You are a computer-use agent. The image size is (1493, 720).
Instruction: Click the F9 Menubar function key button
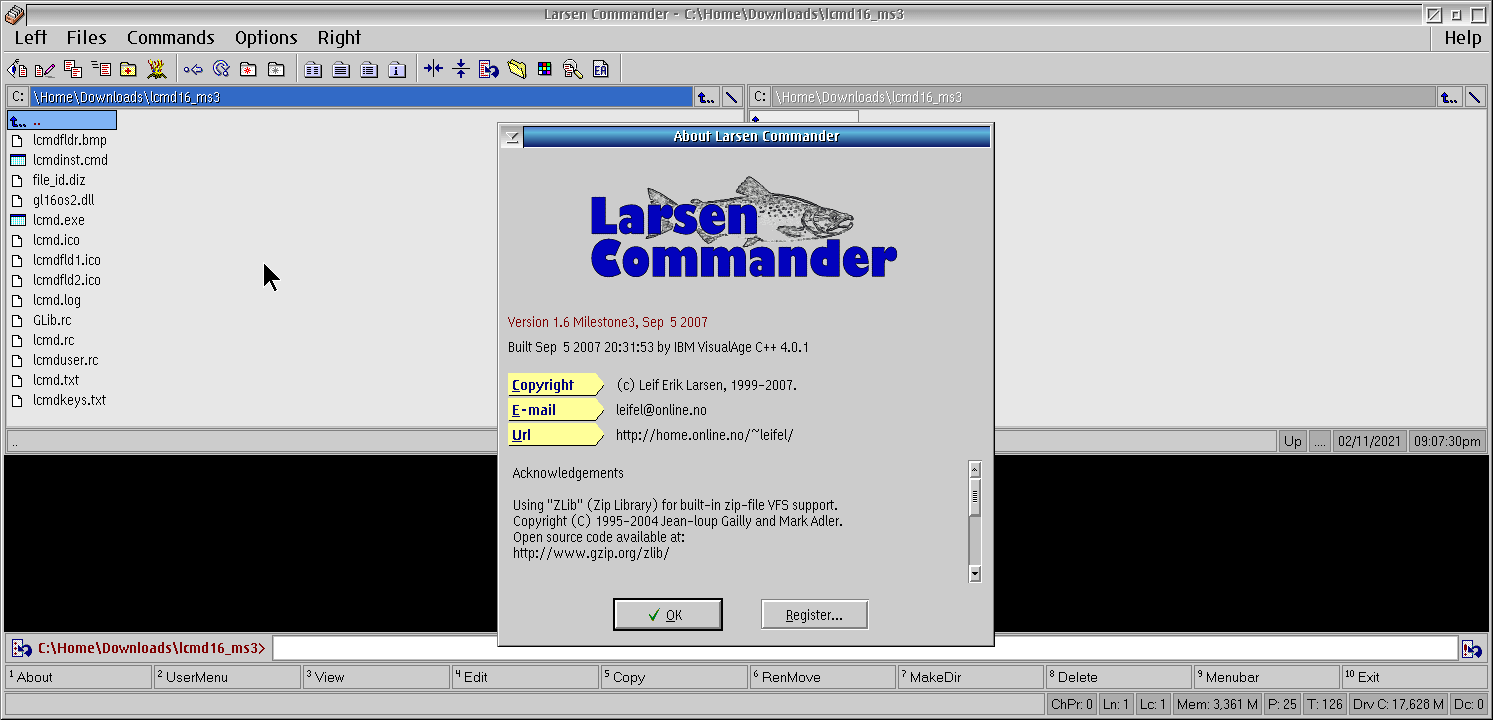tap(1267, 677)
